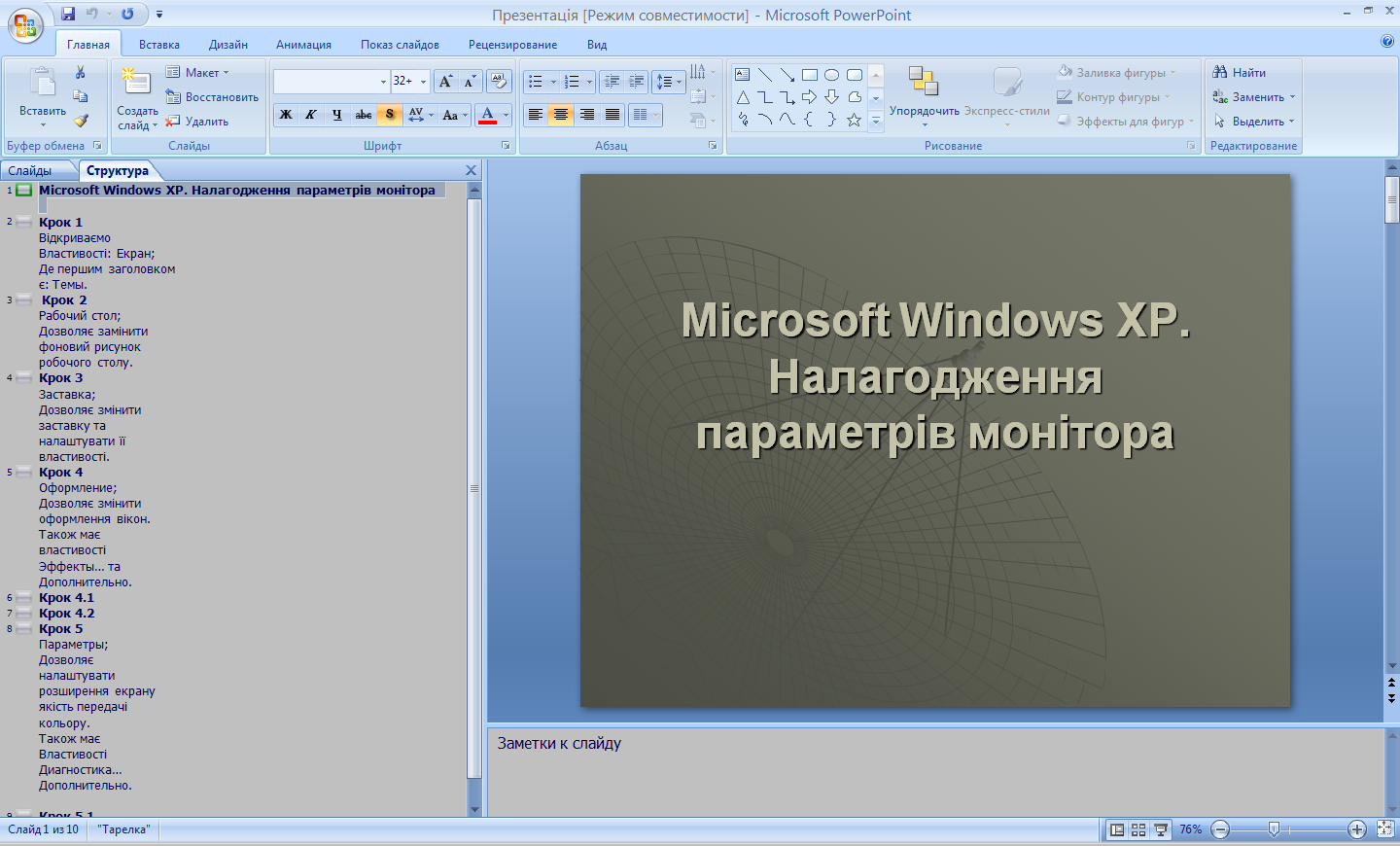Viewport: 1400px width, 846px height.
Task: Open the Office round button menu
Action: (25, 24)
